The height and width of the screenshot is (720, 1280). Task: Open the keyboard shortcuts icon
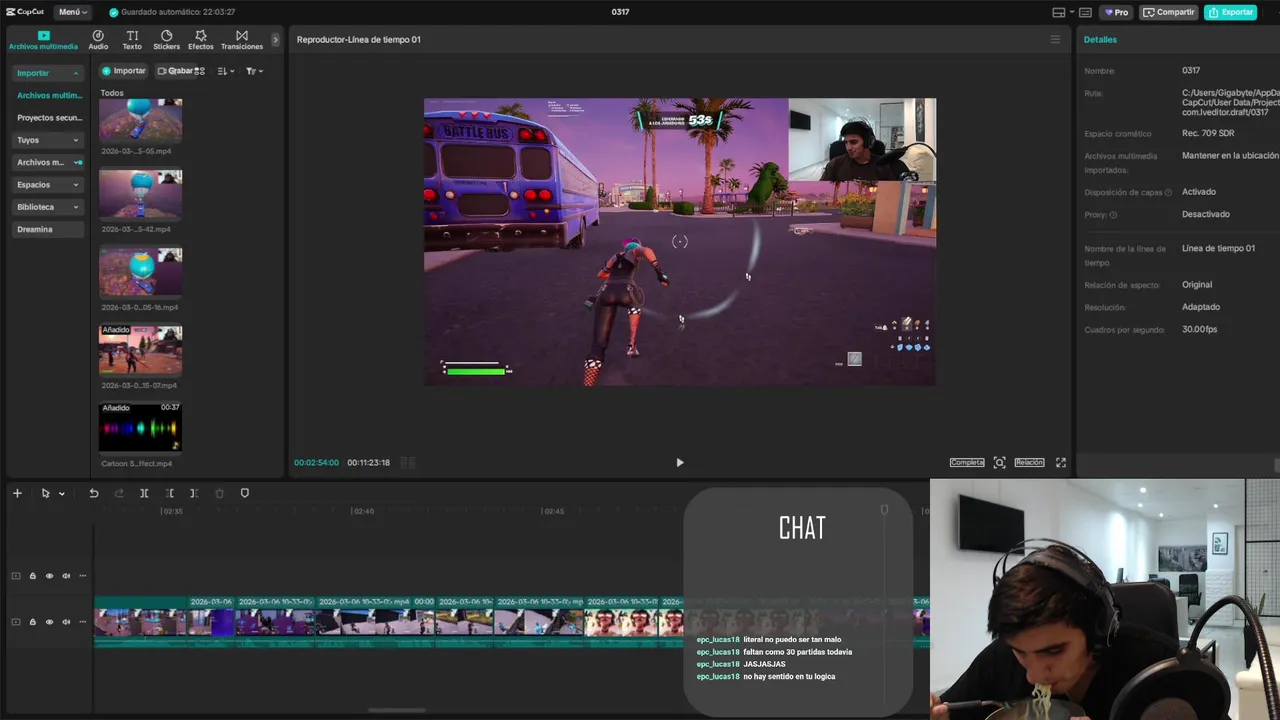click(1085, 12)
